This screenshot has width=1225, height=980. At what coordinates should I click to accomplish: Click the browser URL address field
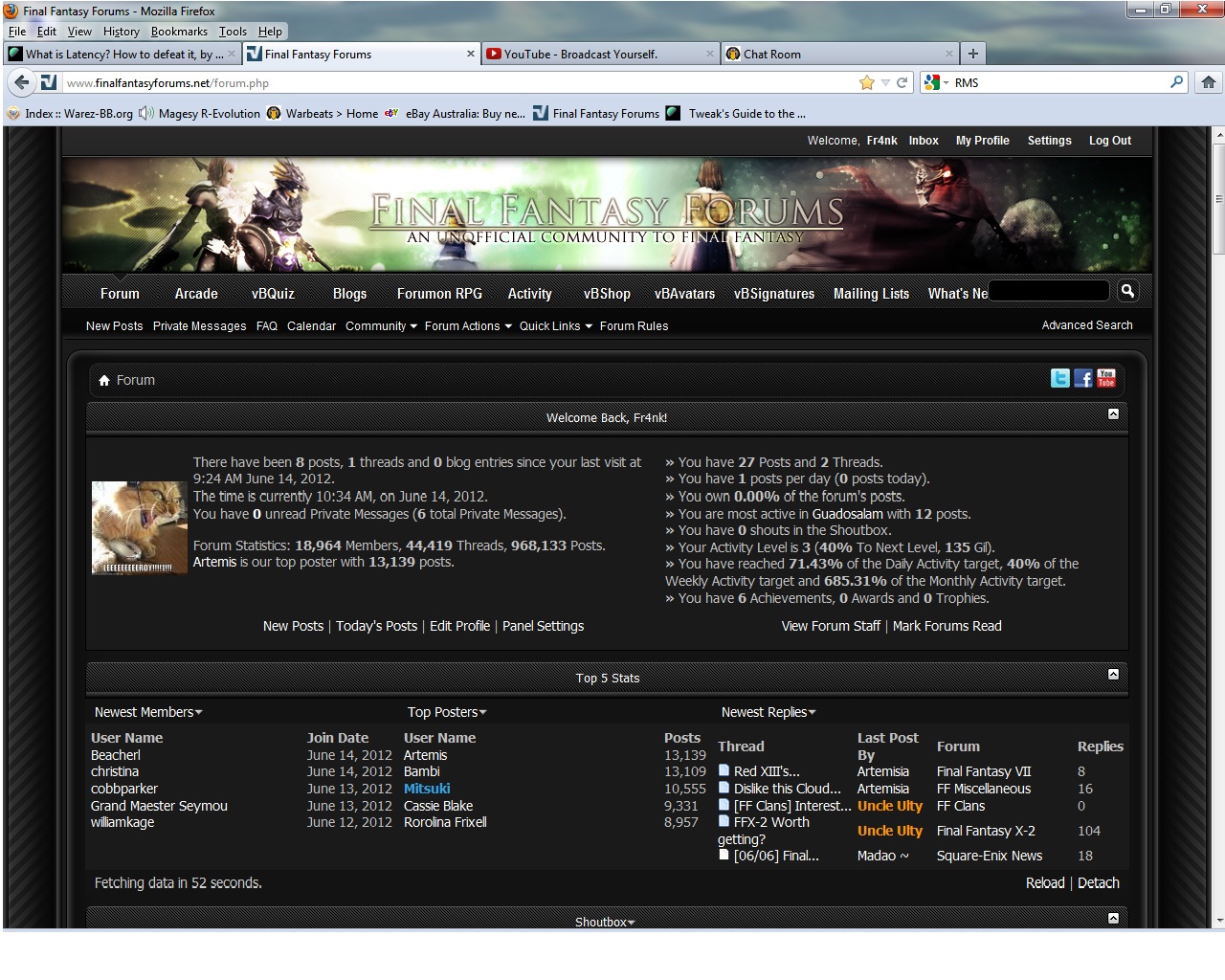click(x=459, y=83)
